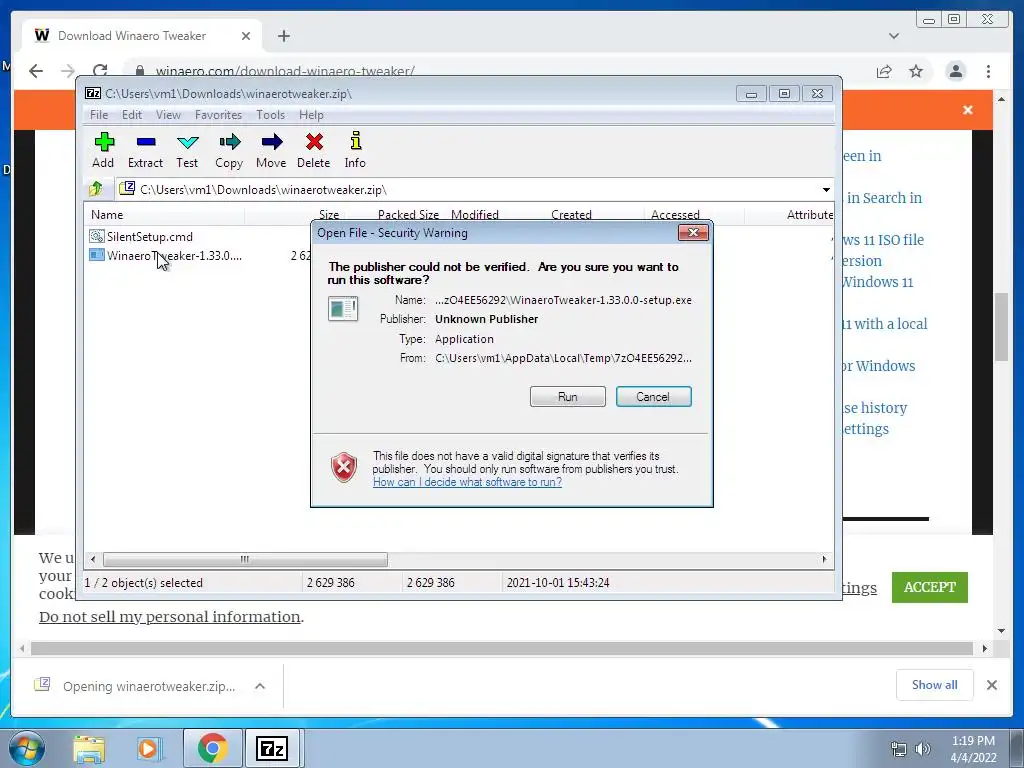Click the volume icon in the system tray
1024x768 pixels.
tap(923, 749)
